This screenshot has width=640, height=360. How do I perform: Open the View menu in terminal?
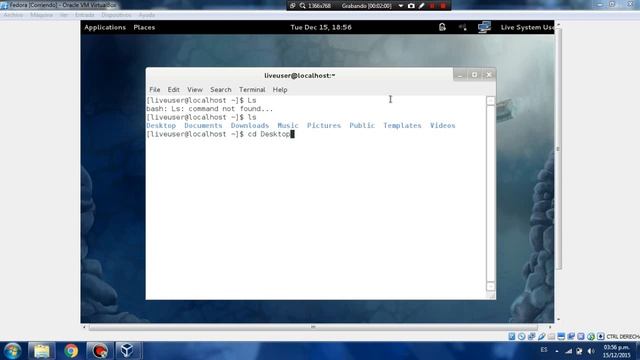click(x=195, y=89)
